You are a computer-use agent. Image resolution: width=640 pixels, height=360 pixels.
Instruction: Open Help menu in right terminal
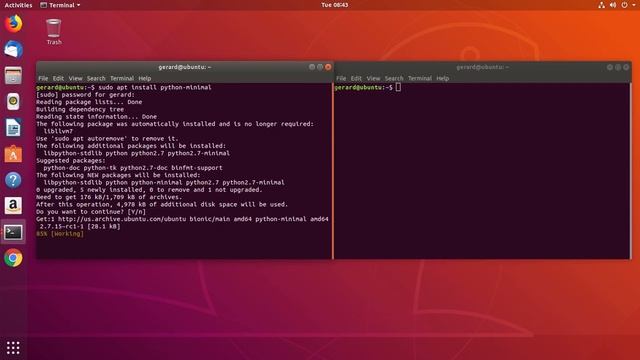(x=442, y=78)
